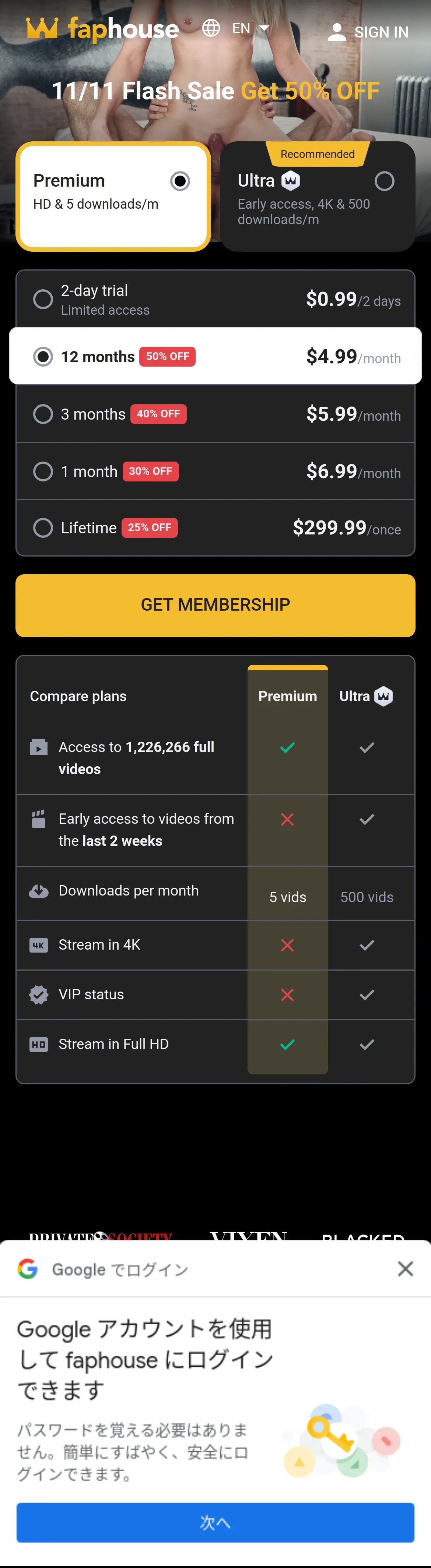Pick the Lifetime membership radio button
The height and width of the screenshot is (1568, 431).
coord(43,528)
